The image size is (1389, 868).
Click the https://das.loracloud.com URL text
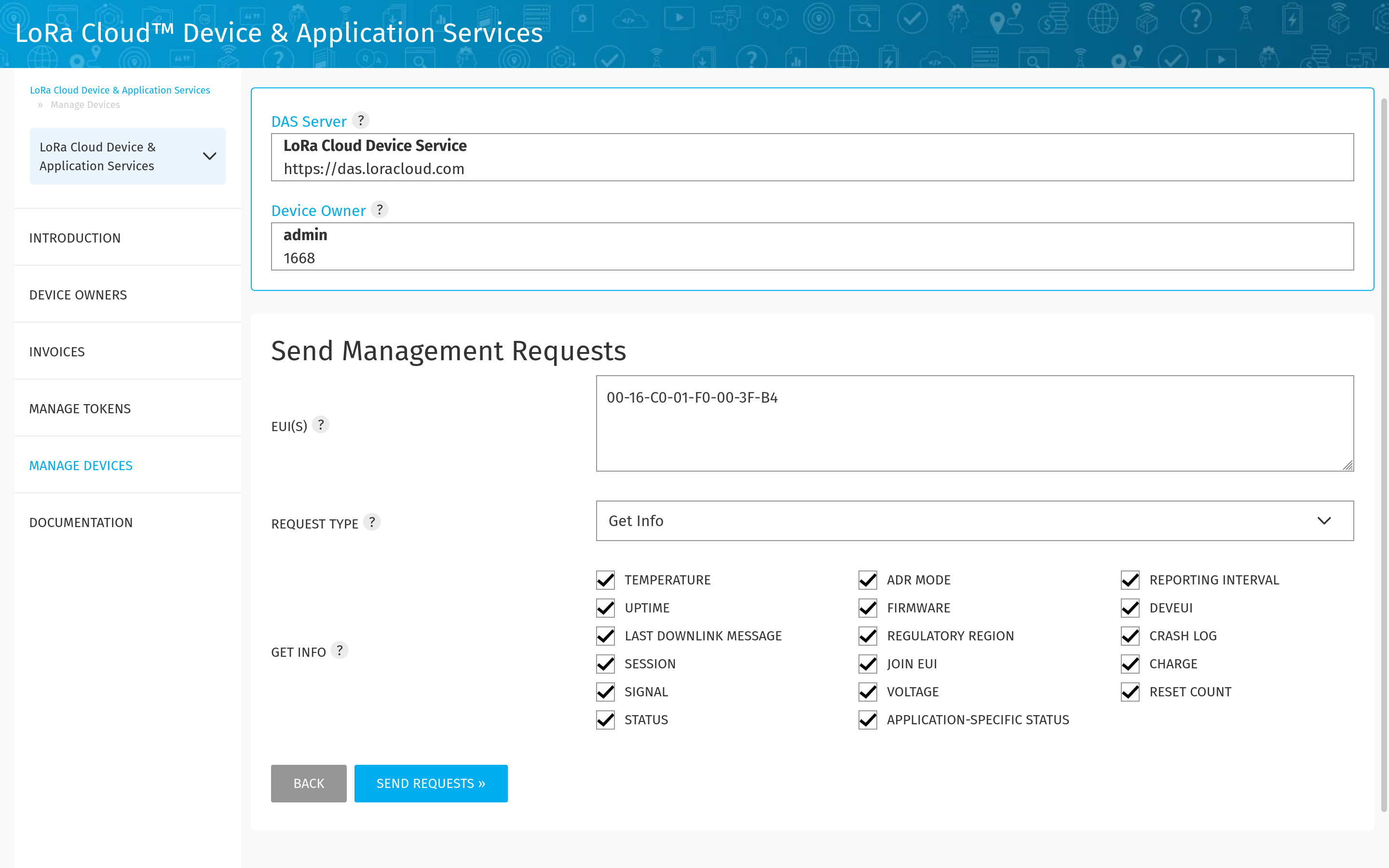374,169
